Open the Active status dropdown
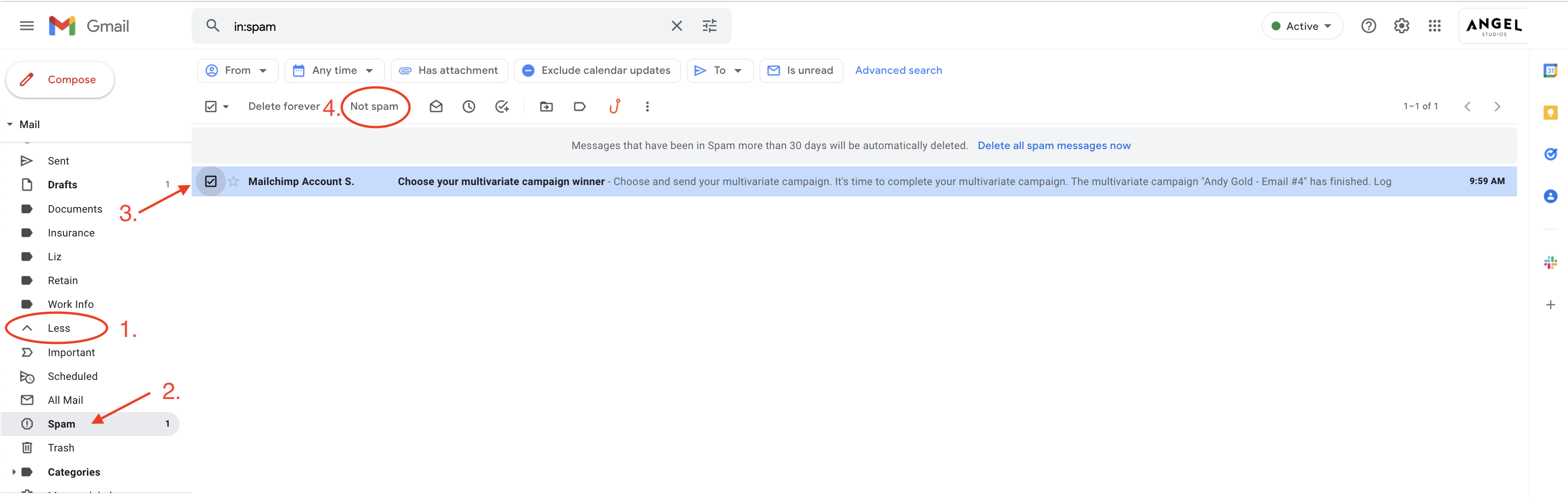The height and width of the screenshot is (500, 1568). pyautogui.click(x=1302, y=26)
